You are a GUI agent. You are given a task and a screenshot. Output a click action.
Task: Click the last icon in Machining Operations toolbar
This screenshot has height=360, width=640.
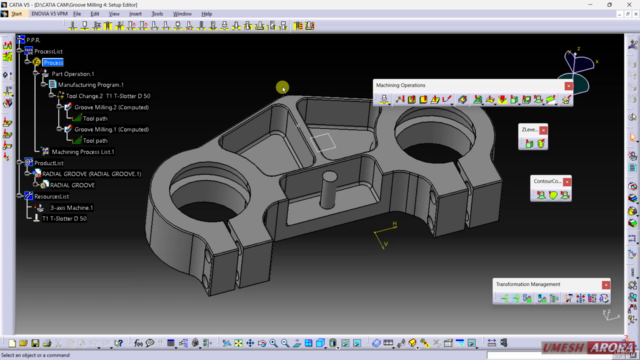point(566,99)
